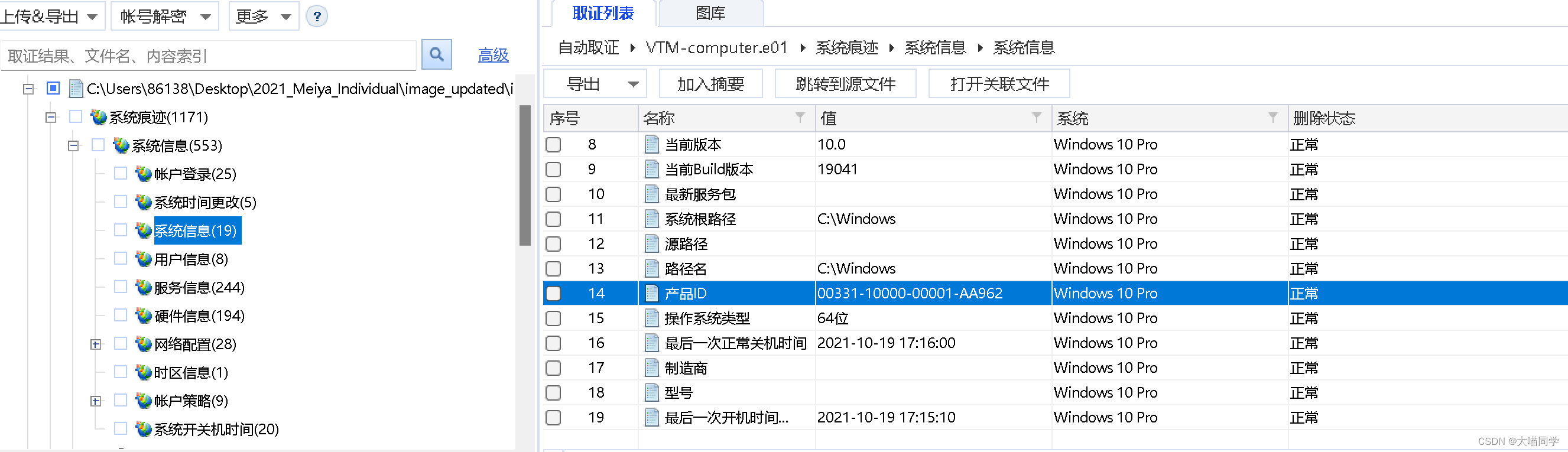
Task: Switch to the 图库 tab
Action: (710, 14)
